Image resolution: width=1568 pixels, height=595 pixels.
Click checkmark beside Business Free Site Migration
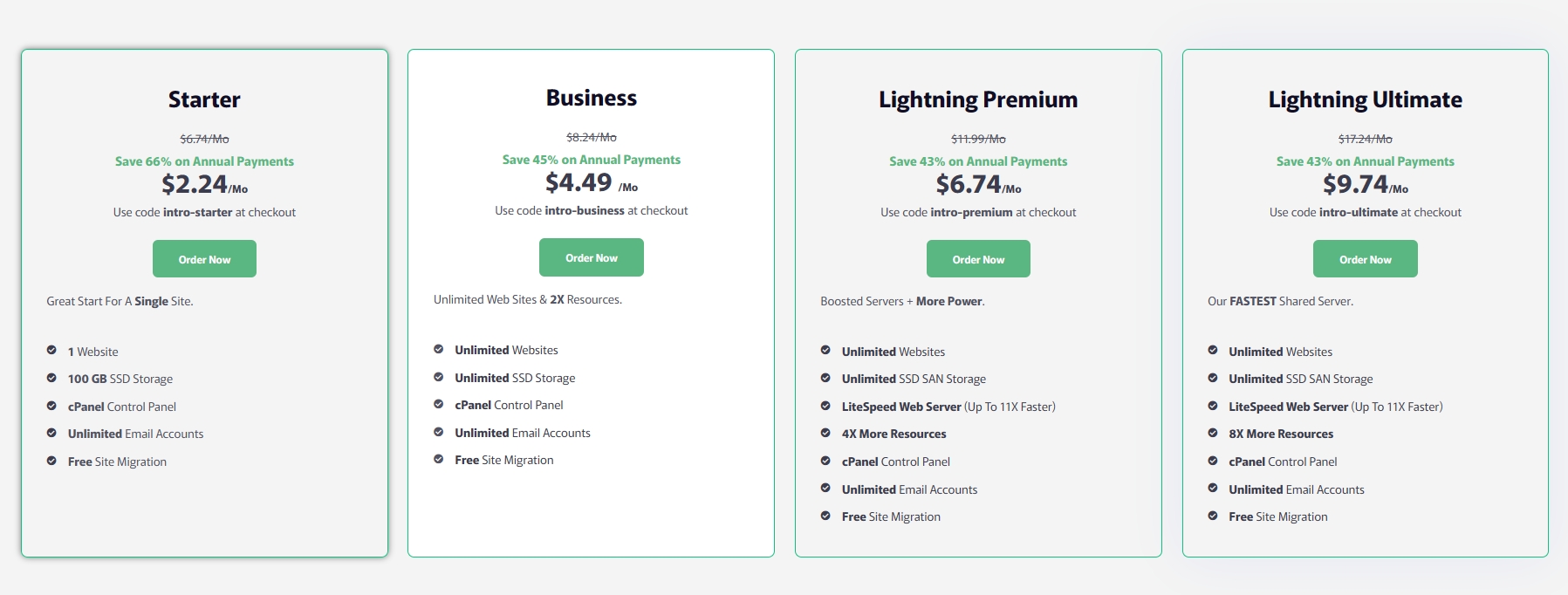click(x=439, y=460)
